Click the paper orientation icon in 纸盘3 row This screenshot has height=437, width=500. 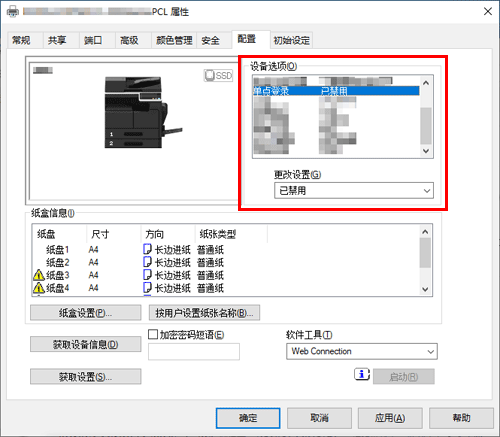point(147,275)
